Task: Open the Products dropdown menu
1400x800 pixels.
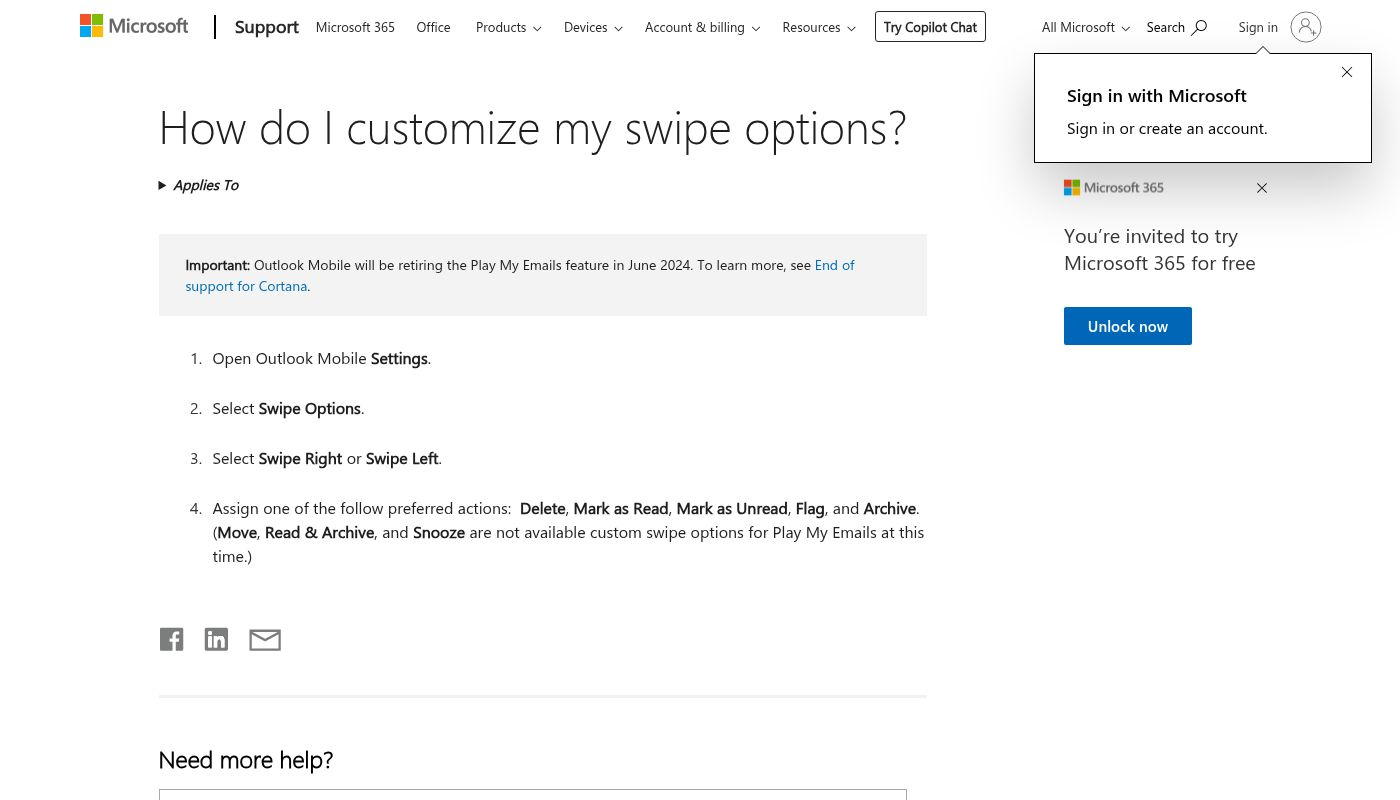Action: coord(508,27)
